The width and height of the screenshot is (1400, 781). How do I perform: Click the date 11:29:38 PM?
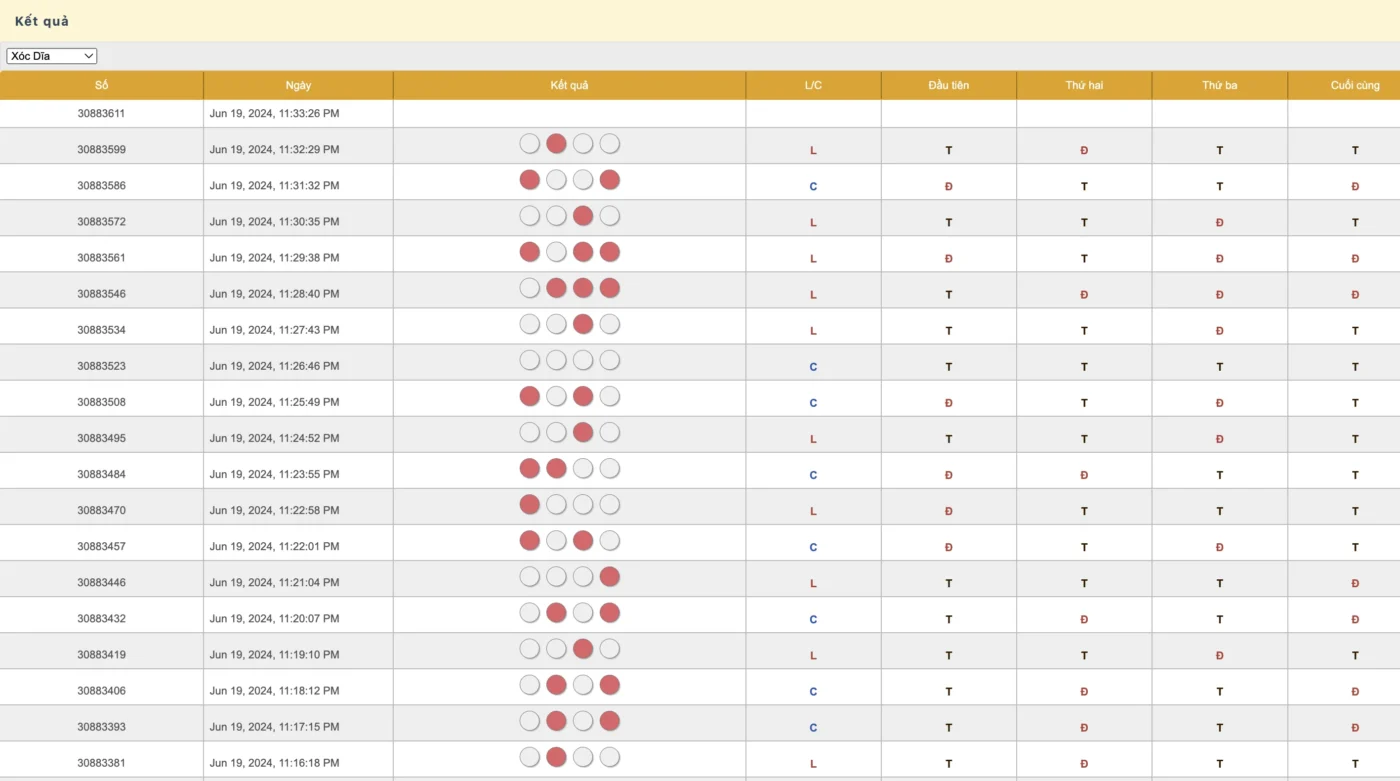[x=274, y=258]
